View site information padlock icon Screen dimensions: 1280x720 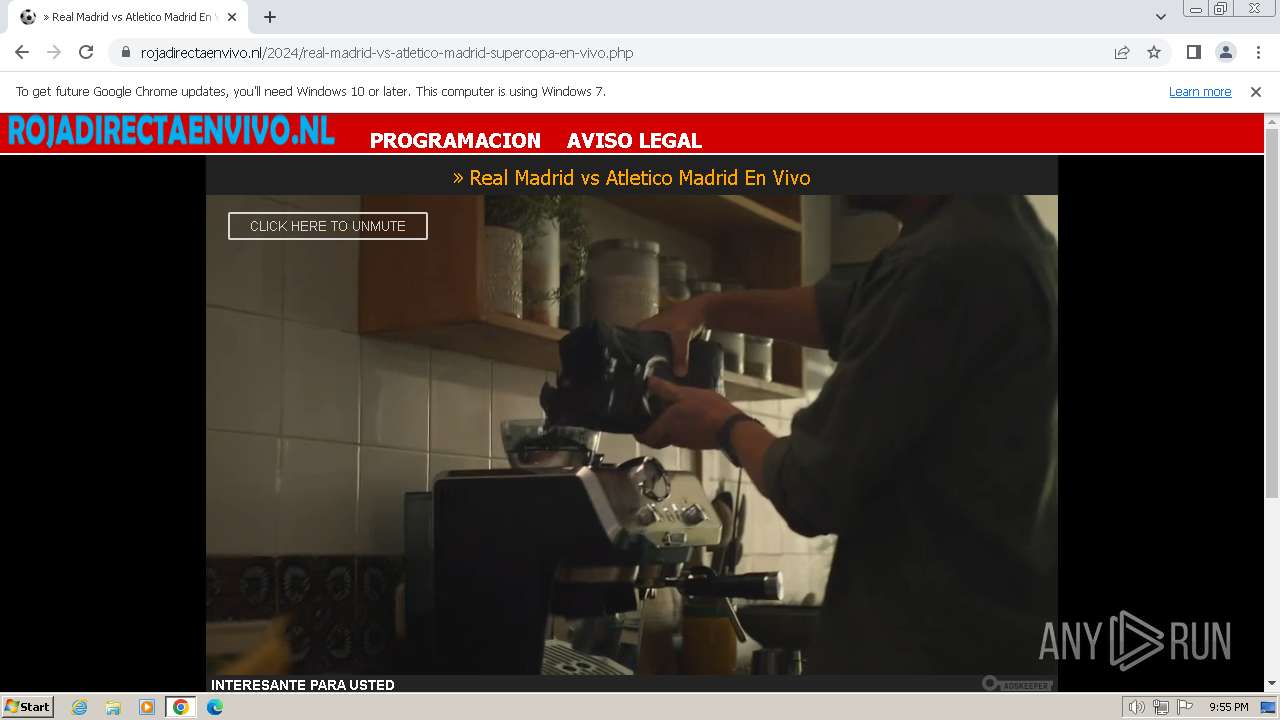pos(126,53)
